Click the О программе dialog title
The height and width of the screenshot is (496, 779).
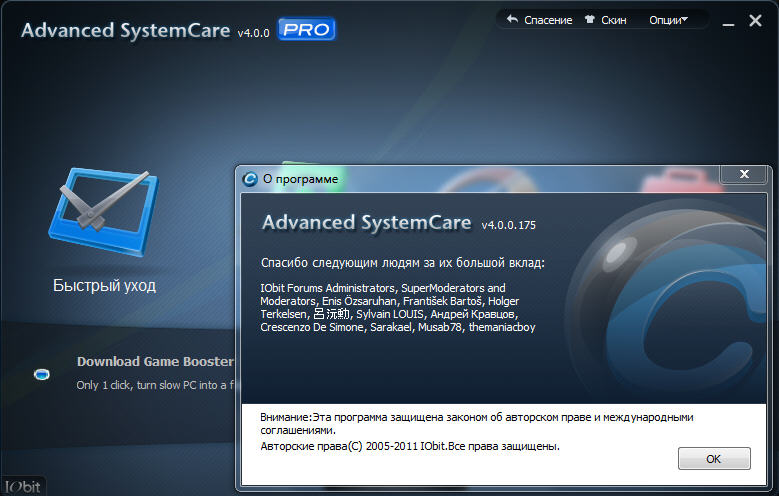(300, 179)
